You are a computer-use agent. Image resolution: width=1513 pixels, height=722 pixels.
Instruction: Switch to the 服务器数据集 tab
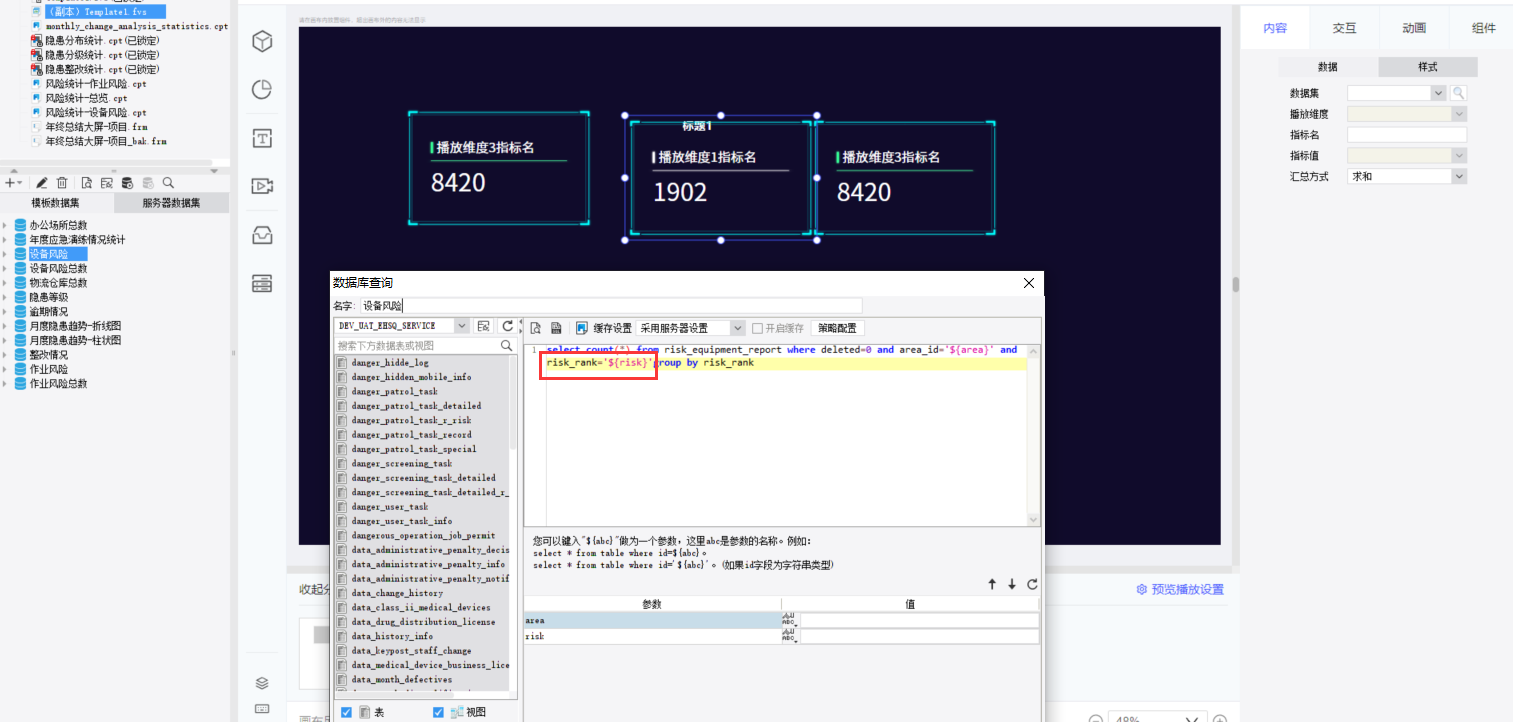171,203
